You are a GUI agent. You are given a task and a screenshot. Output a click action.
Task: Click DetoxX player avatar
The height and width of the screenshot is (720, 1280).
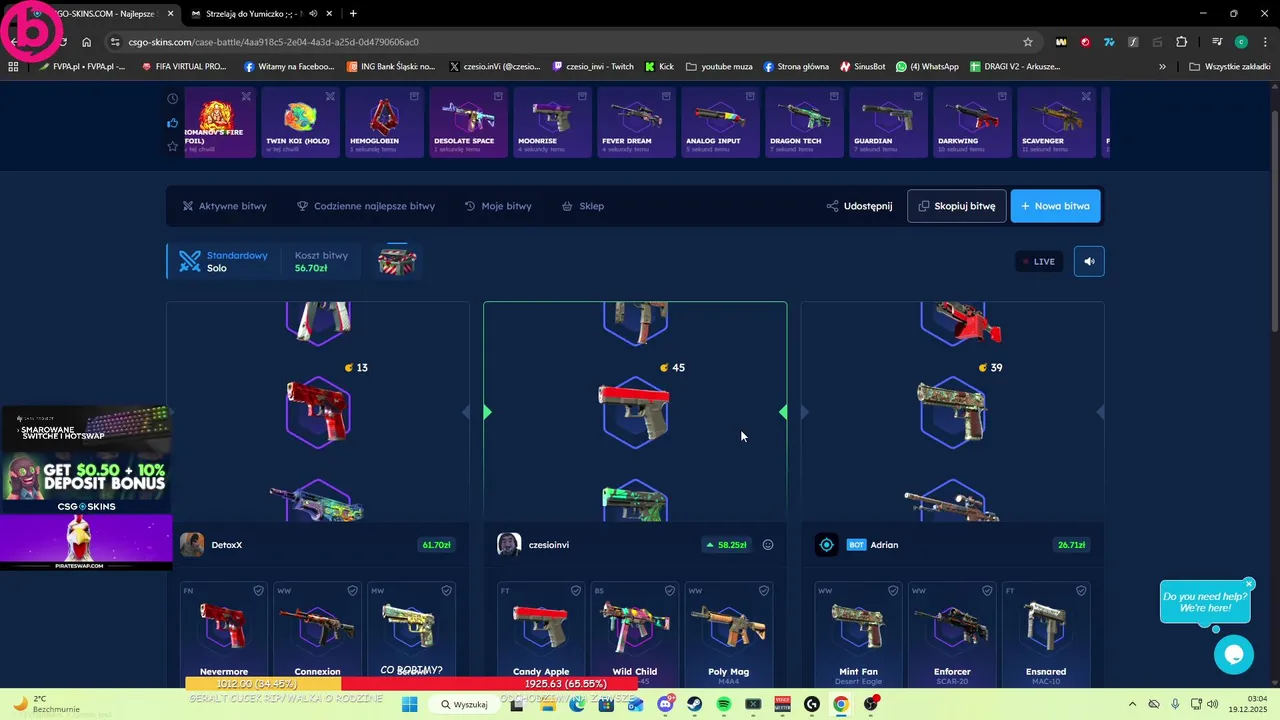click(x=192, y=545)
